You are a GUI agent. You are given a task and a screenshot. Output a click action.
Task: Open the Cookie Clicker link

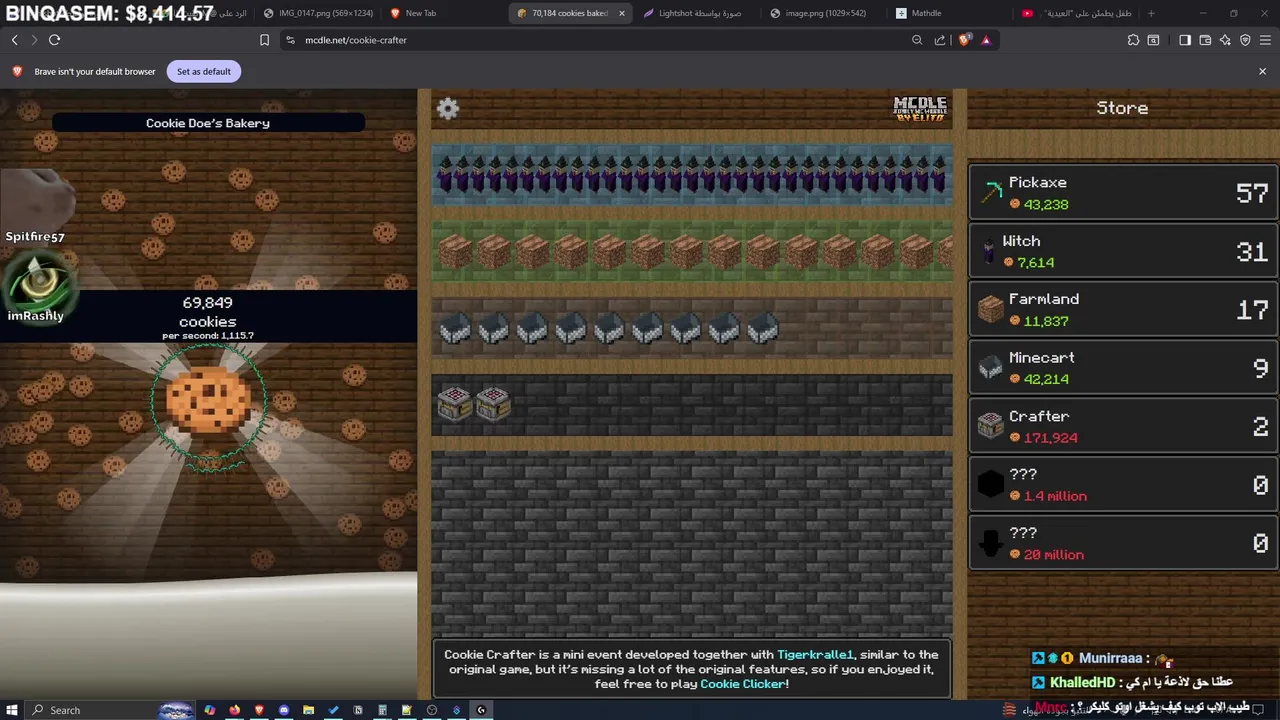pyautogui.click(x=742, y=684)
